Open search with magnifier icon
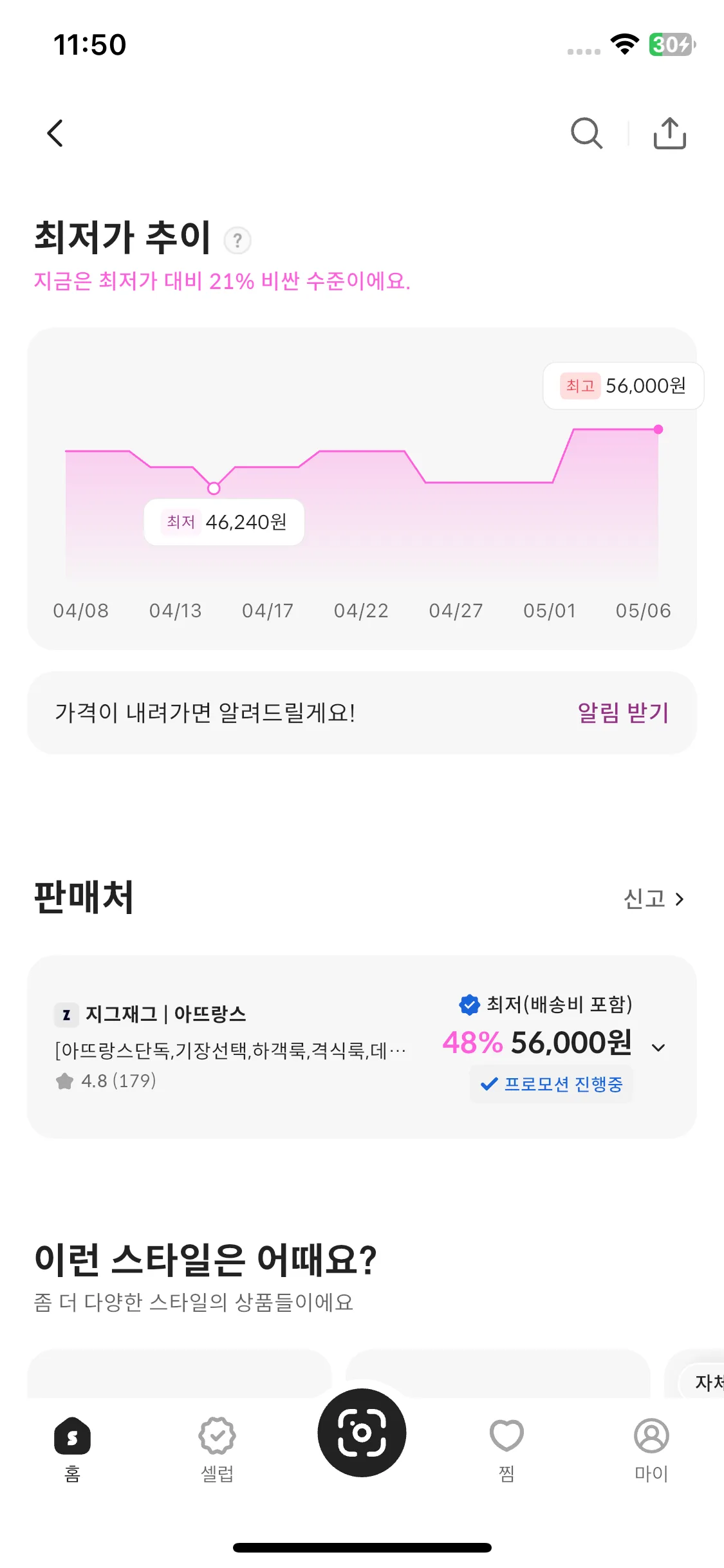The width and height of the screenshot is (724, 1568). (586, 133)
